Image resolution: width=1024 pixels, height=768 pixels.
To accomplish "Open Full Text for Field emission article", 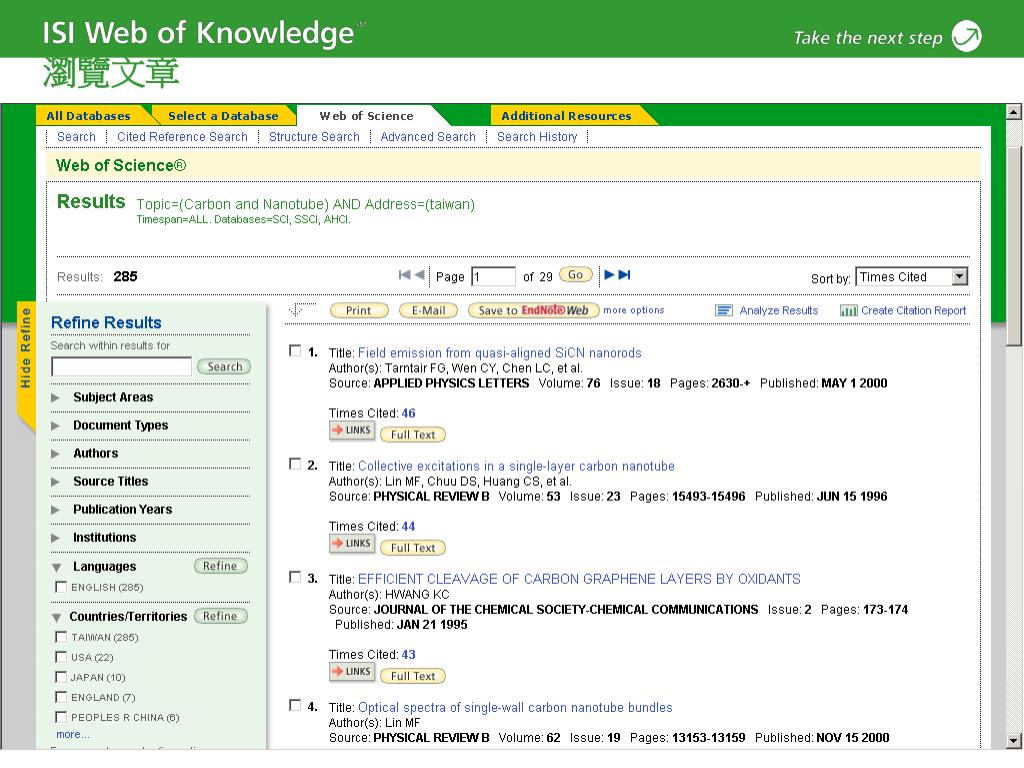I will (x=413, y=435).
